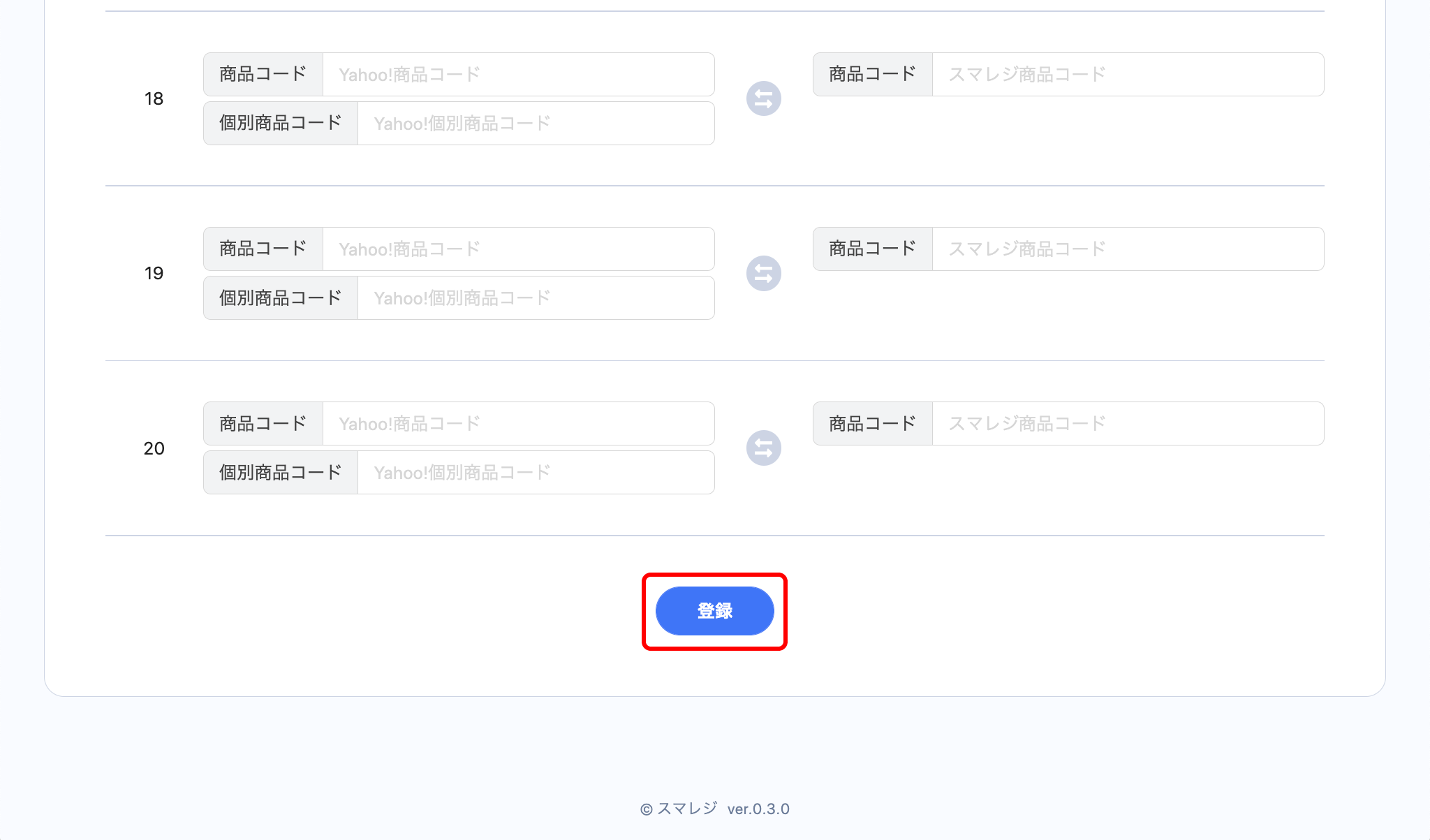Image resolution: width=1430 pixels, height=840 pixels.
Task: Focus row 20 Yahoo!商品コード input field
Action: 518,424
